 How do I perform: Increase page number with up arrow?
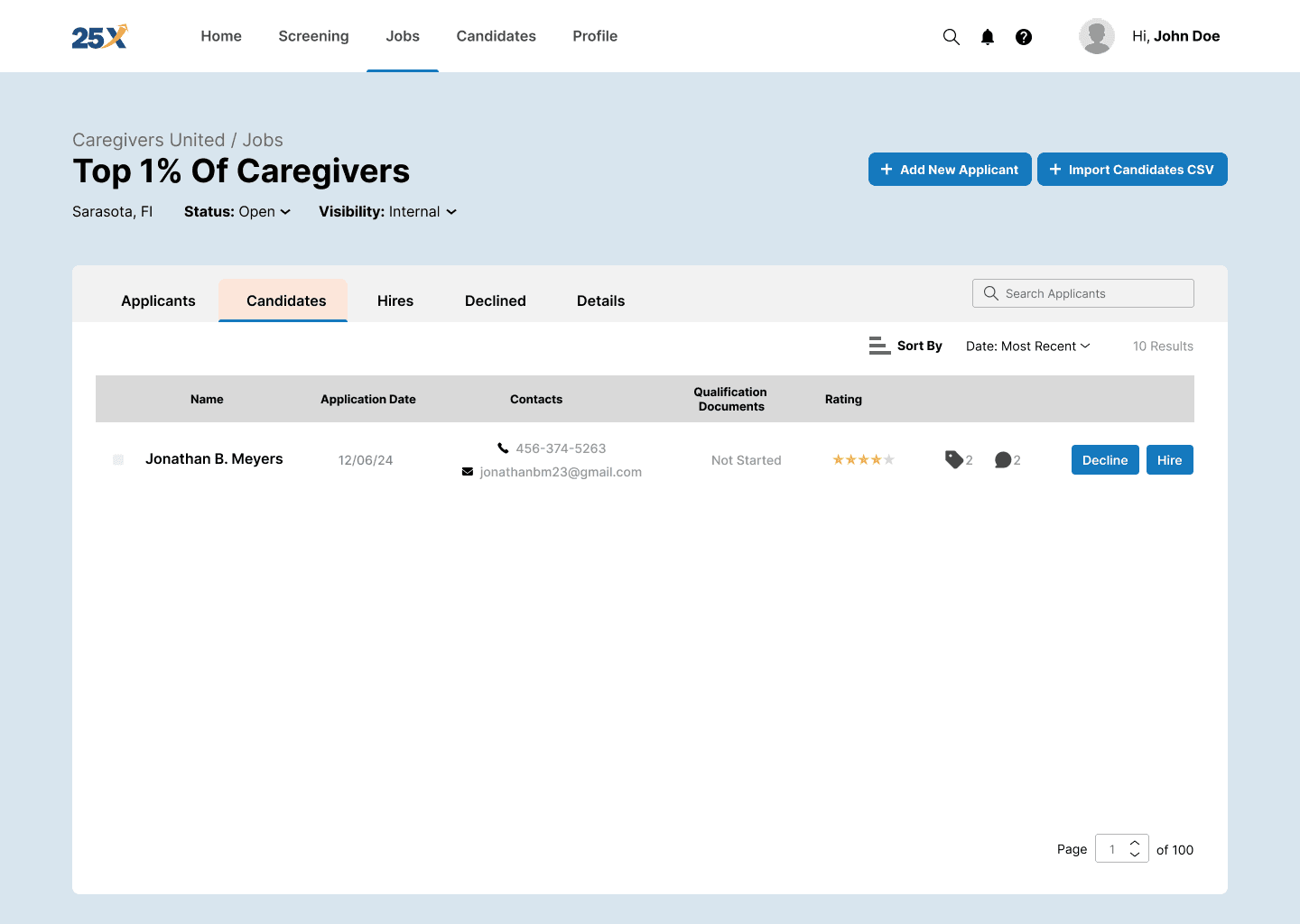coord(1135,843)
